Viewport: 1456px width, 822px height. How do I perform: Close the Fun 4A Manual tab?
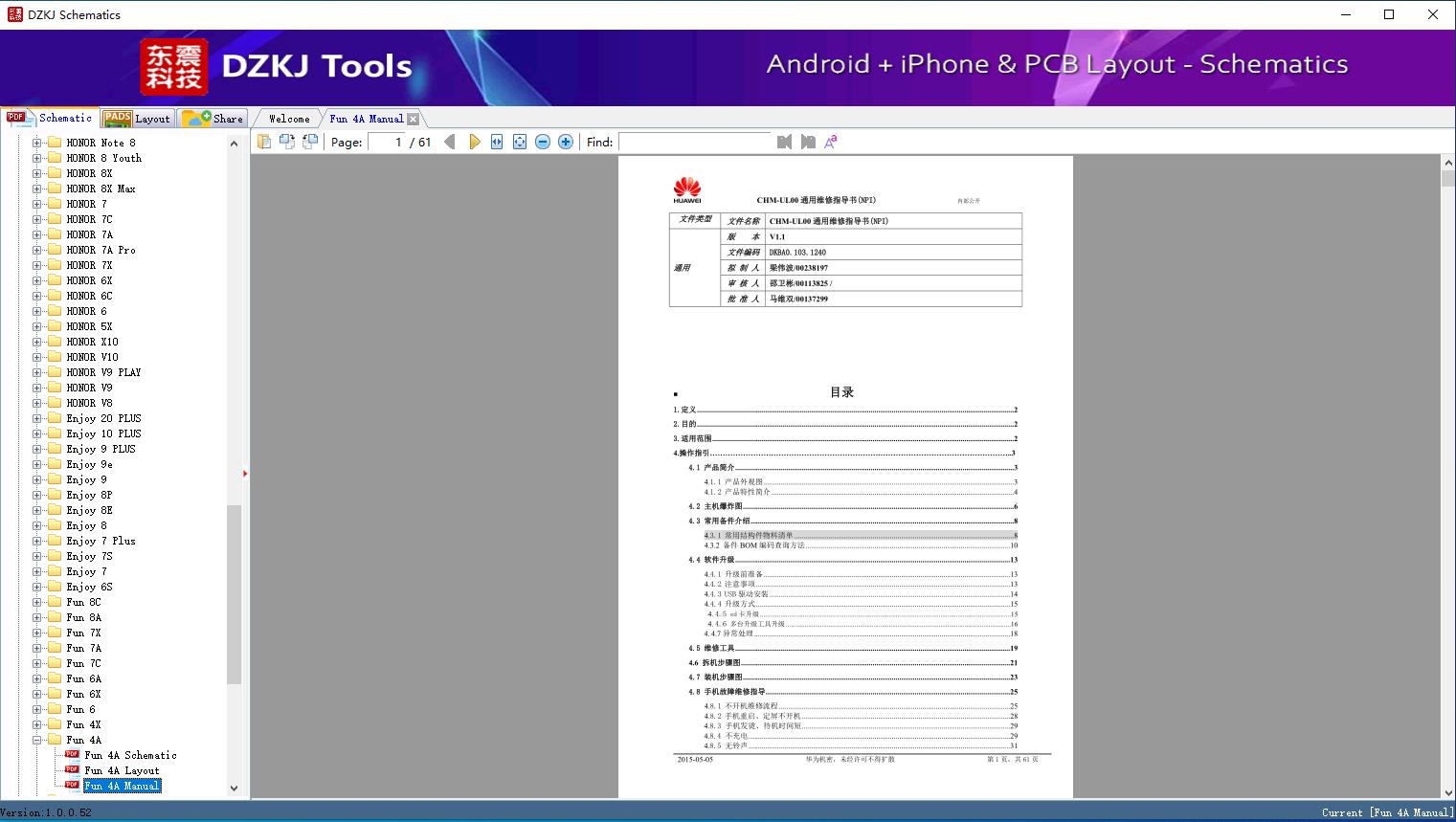413,119
